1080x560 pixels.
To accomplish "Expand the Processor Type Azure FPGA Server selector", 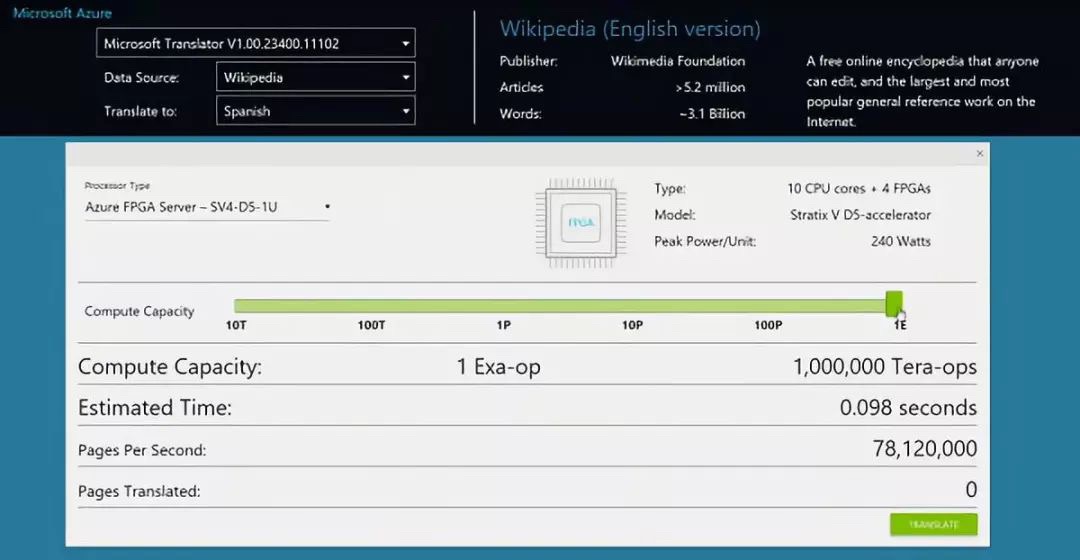I will [x=207, y=207].
